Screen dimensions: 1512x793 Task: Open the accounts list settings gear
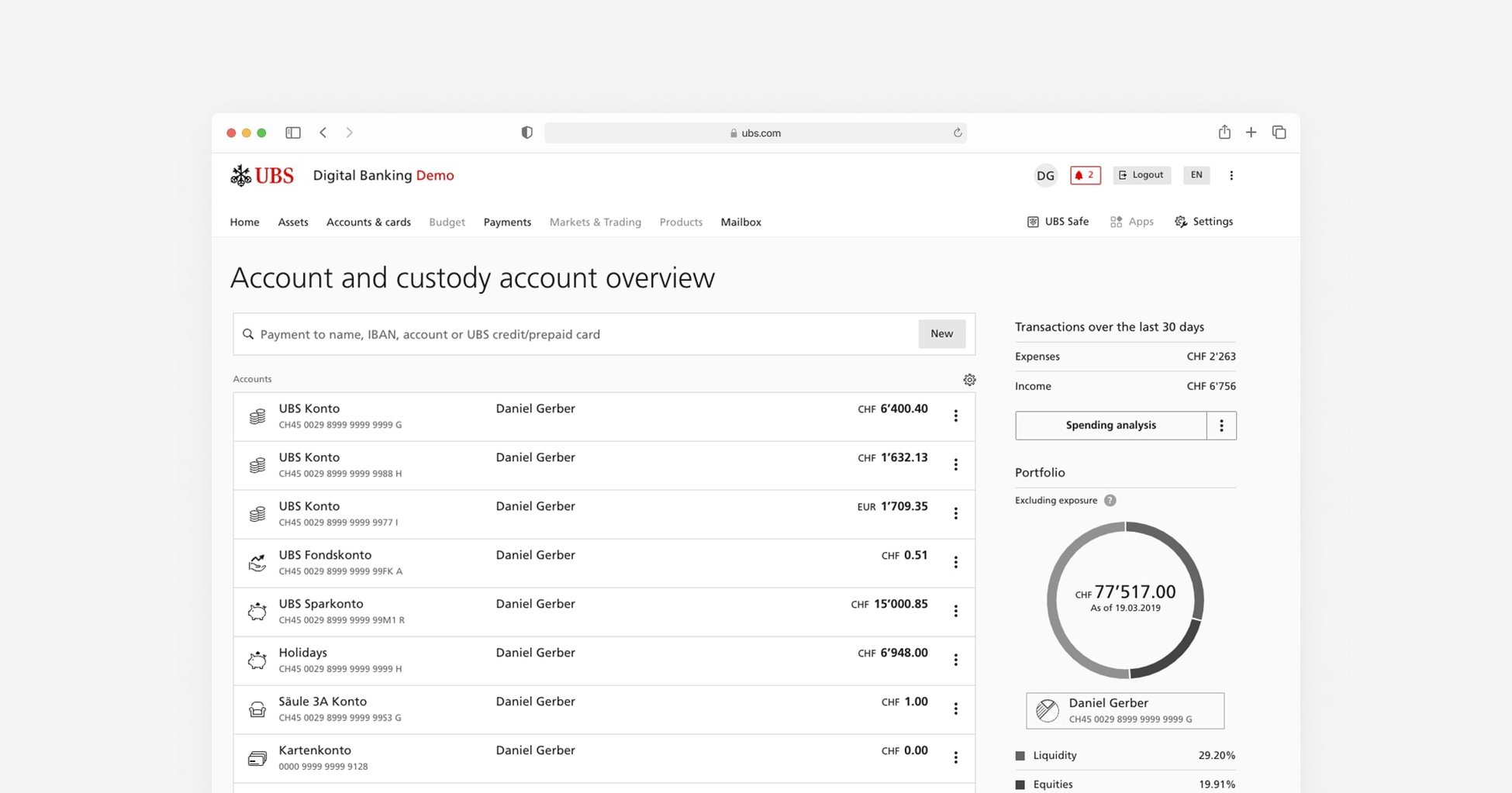pyautogui.click(x=969, y=380)
